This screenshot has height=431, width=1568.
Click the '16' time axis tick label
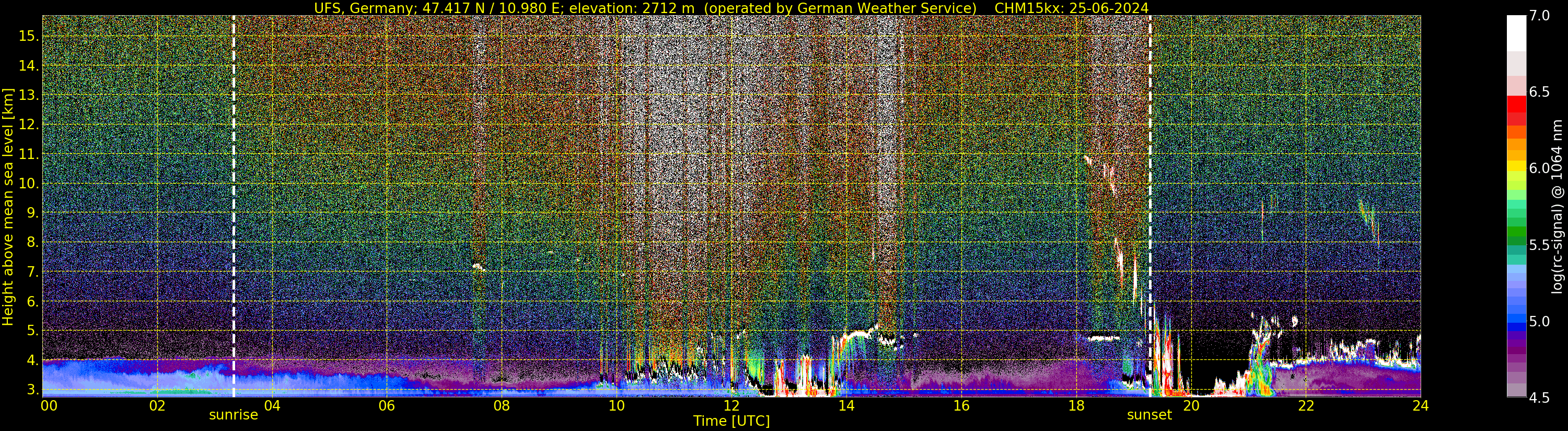(x=961, y=406)
